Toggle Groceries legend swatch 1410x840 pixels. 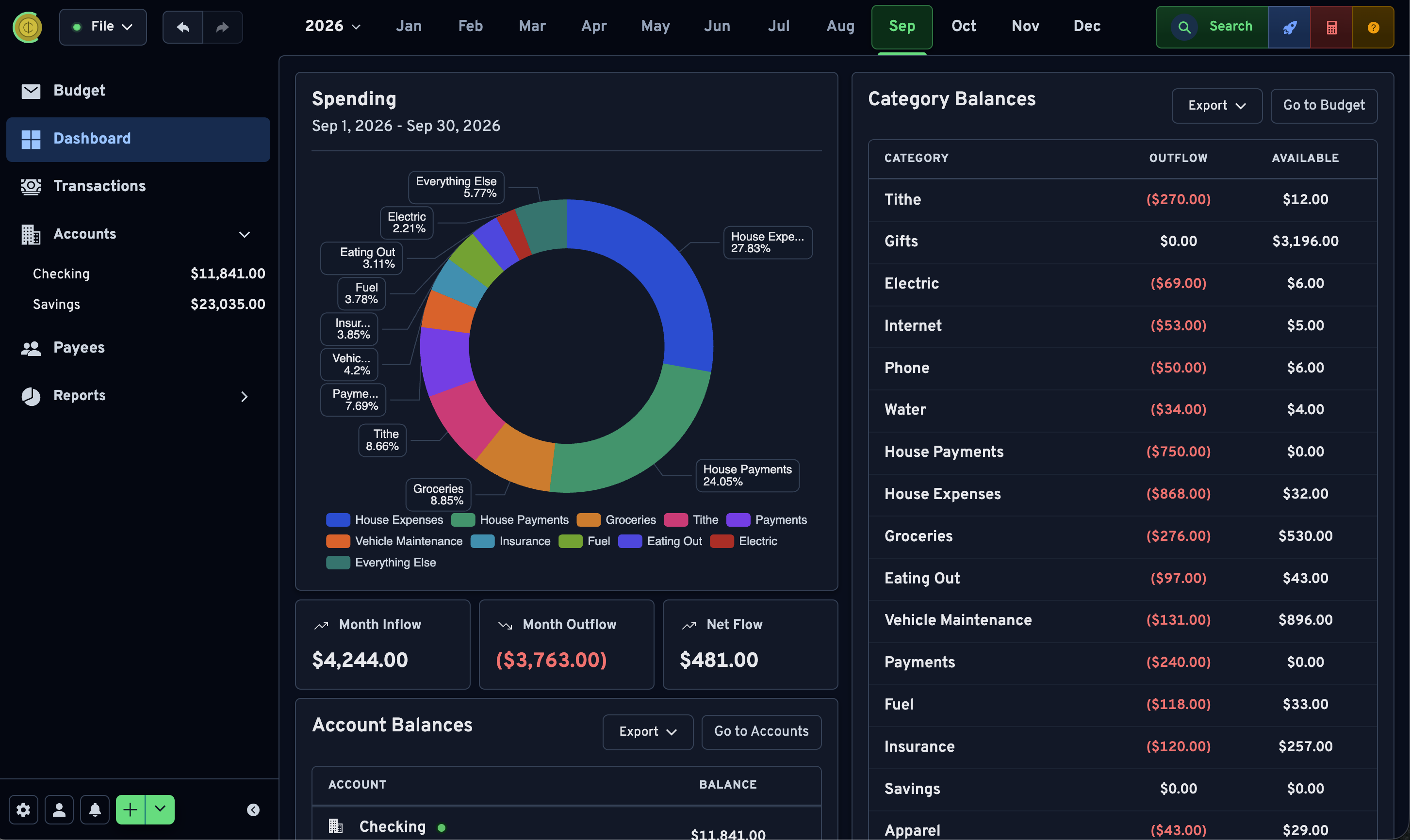point(589,519)
